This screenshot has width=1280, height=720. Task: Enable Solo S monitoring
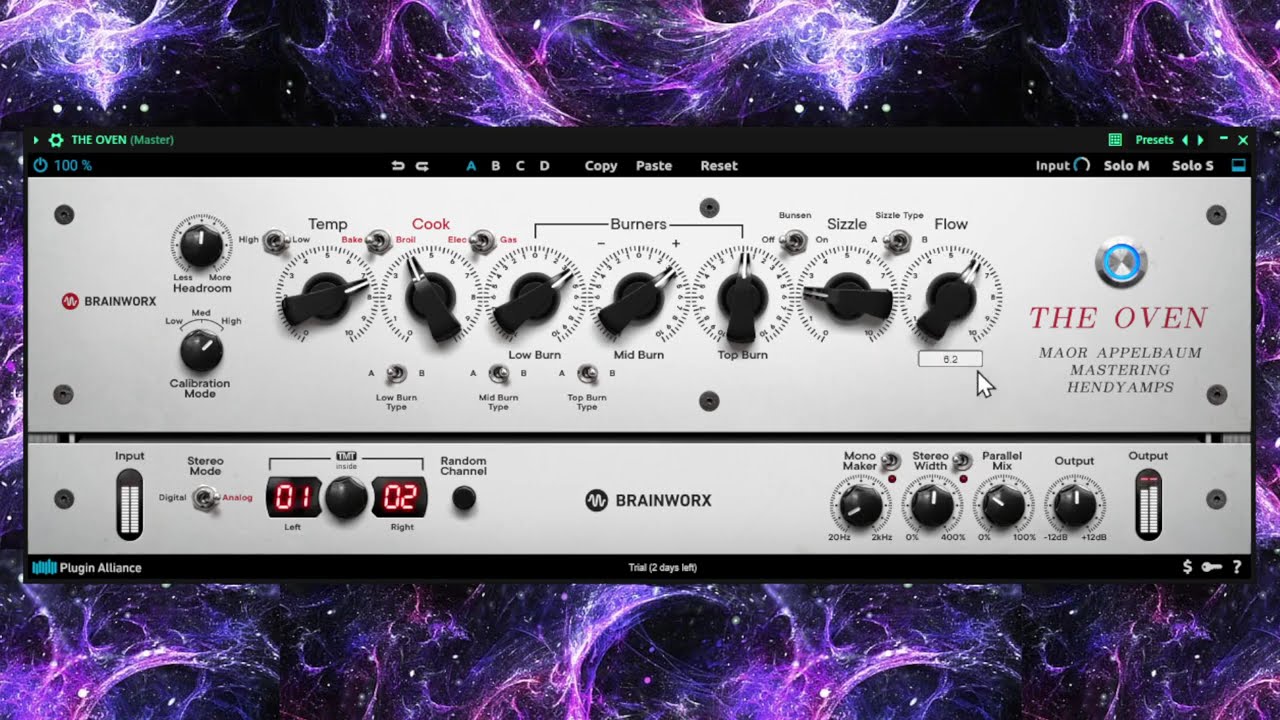pyautogui.click(x=1192, y=166)
